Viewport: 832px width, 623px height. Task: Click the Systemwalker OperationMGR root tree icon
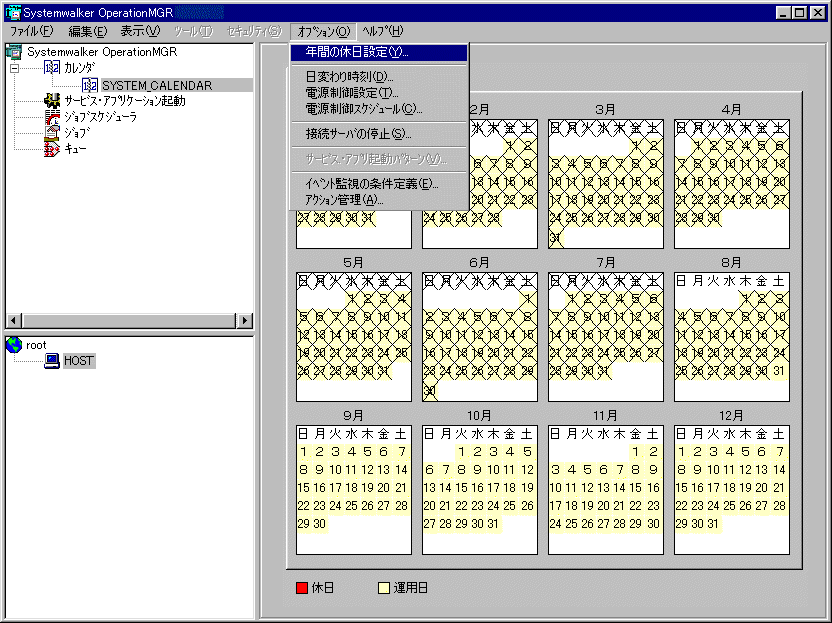[13, 52]
